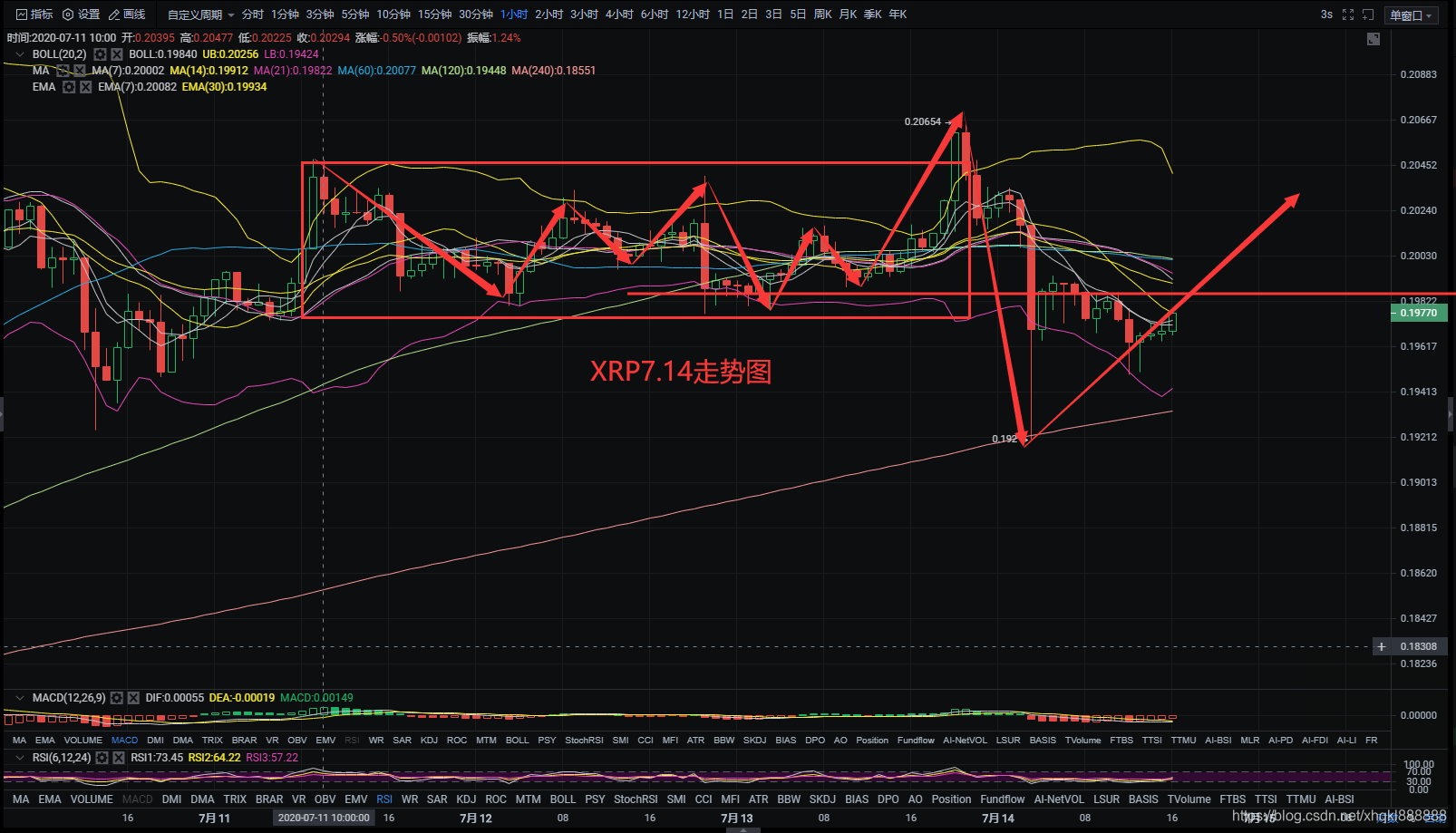Switch to the 分时 timeline view
Image resolution: width=1456 pixels, height=833 pixels.
coord(253,15)
